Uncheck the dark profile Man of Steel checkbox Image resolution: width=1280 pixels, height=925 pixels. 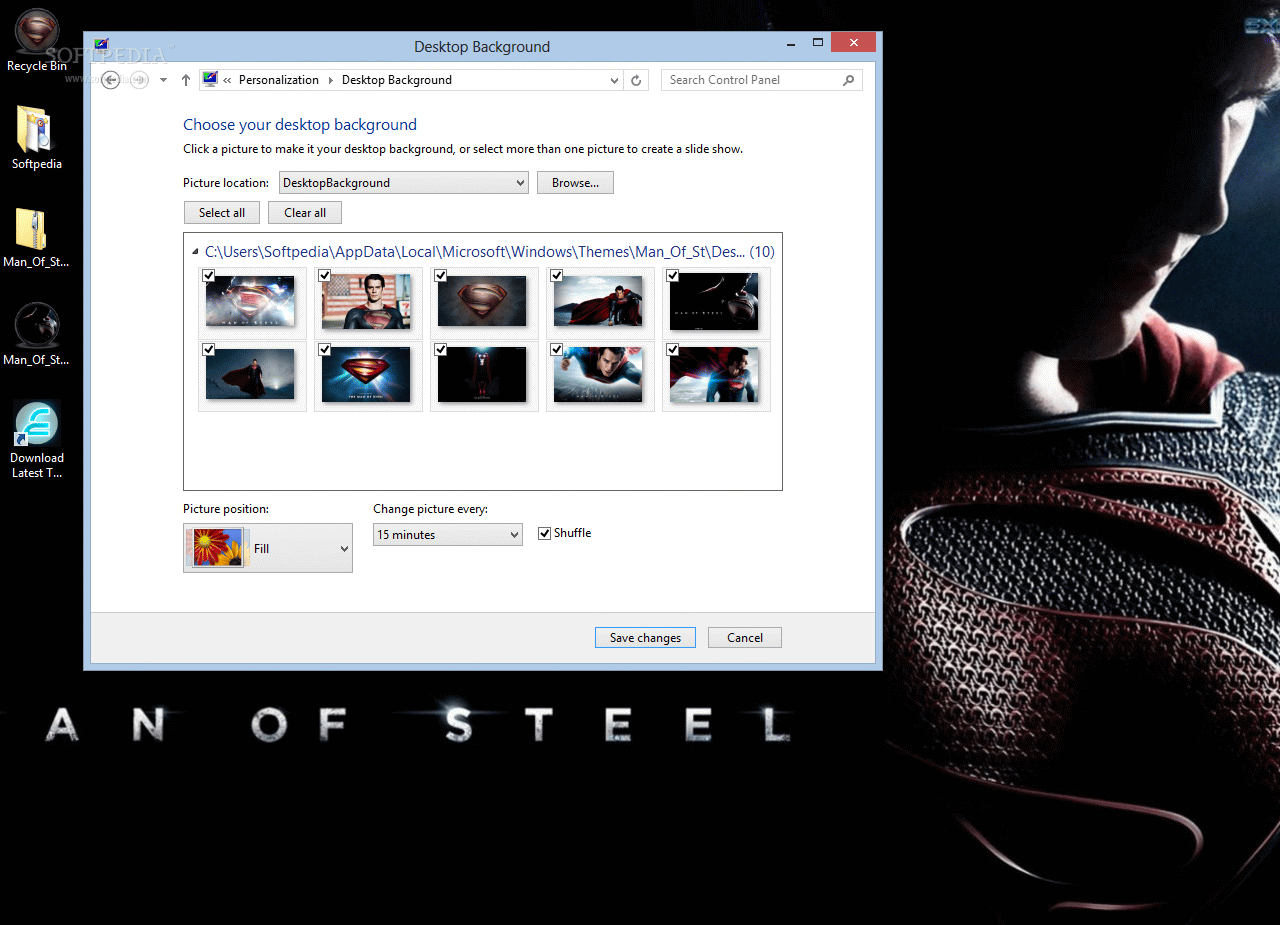click(x=673, y=275)
